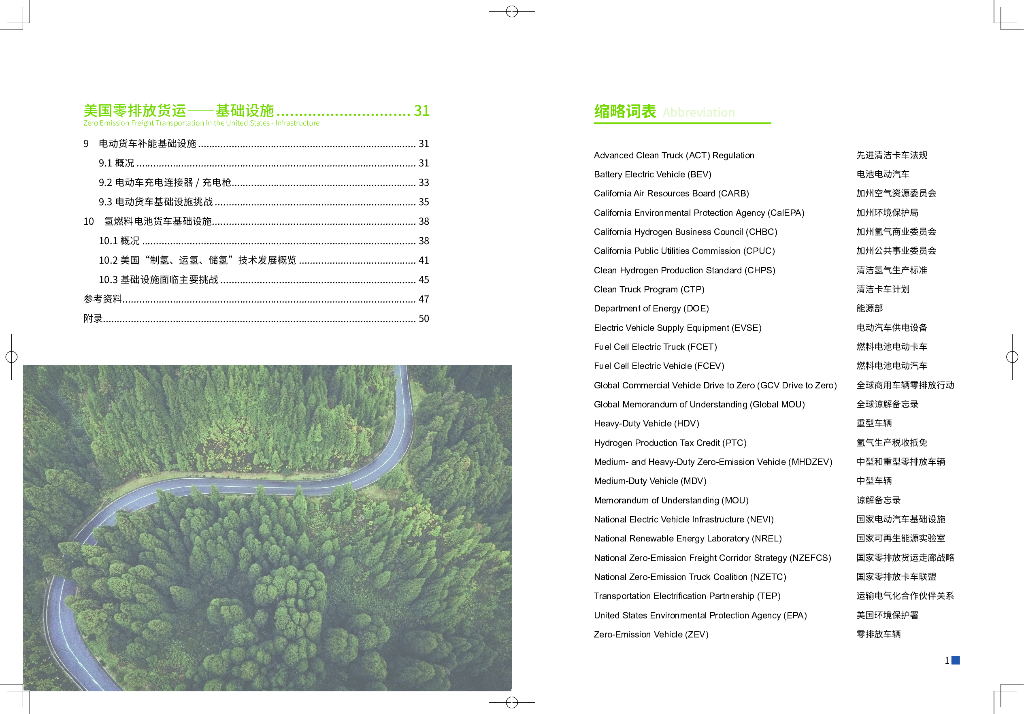
Task: Click the aerial forest road photo
Action: (x=267, y=528)
